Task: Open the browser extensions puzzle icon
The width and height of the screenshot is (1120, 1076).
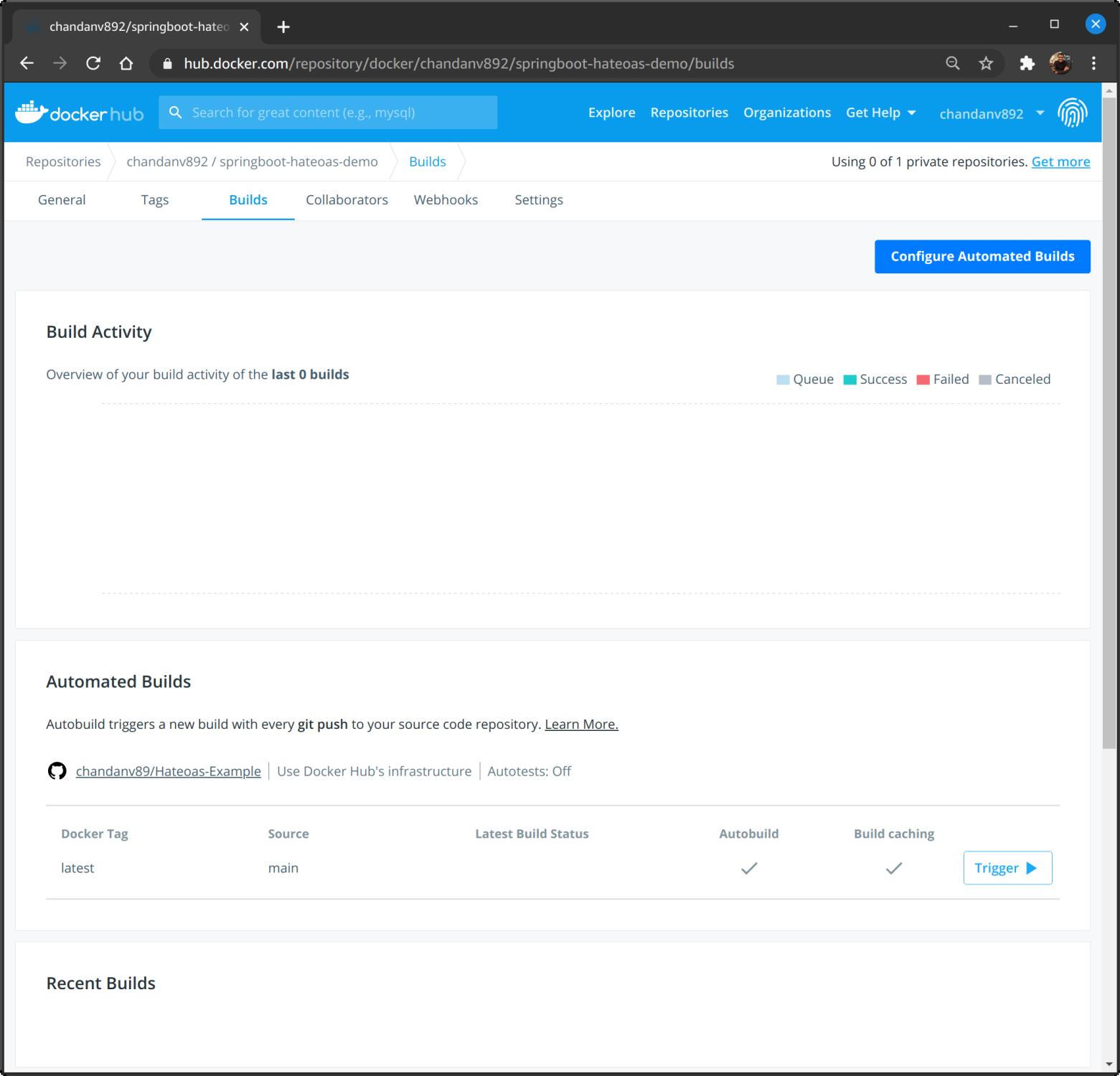Action: point(1026,63)
